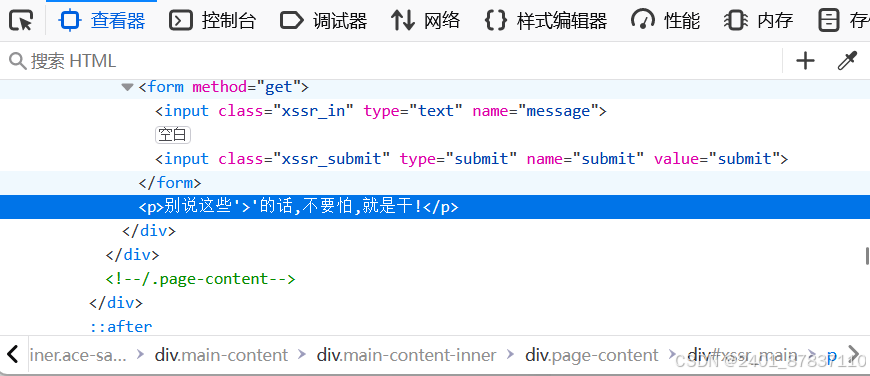Screen dimensions: 870x376
Task: Click the markup panel vertical scrollbar thumb
Action: point(867,256)
